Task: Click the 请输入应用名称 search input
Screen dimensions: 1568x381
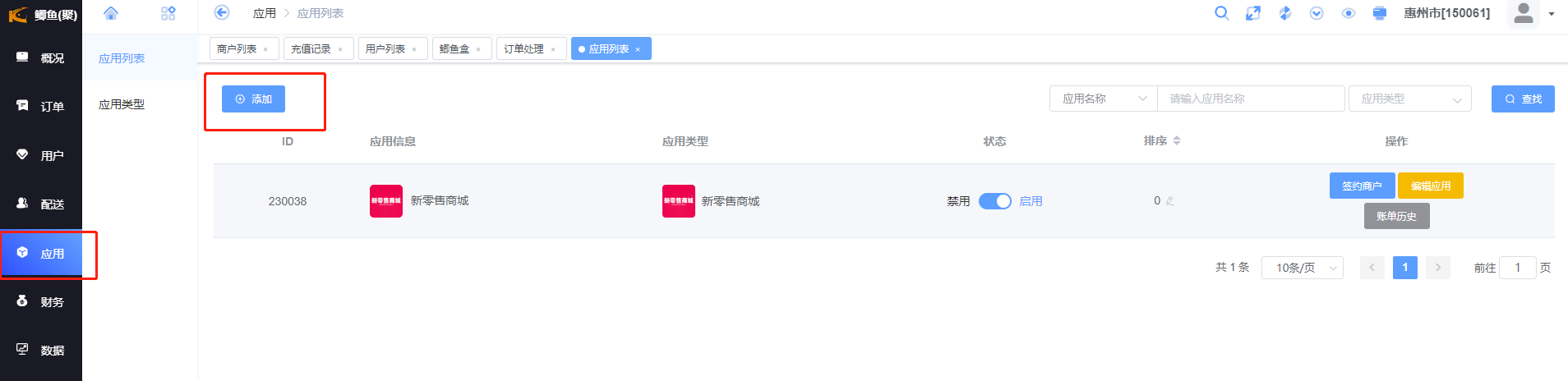Action: click(1250, 99)
